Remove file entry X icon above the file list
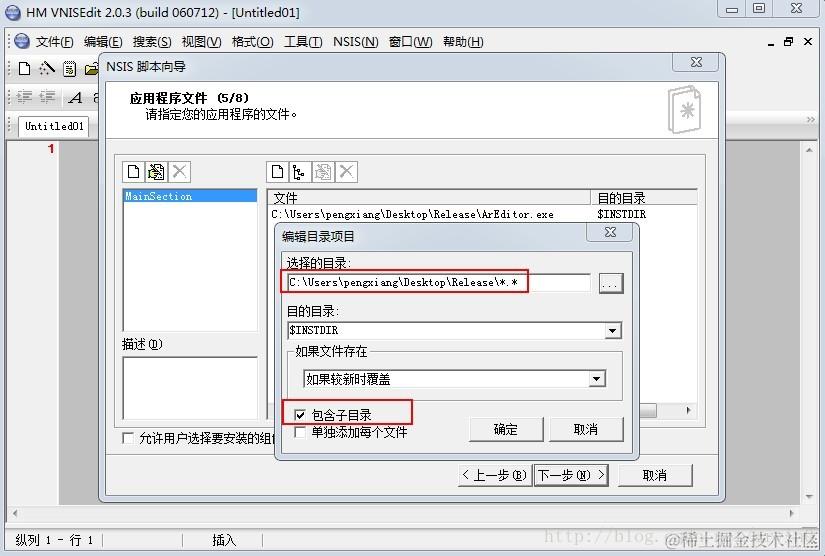The width and height of the screenshot is (825, 556). 346,171
